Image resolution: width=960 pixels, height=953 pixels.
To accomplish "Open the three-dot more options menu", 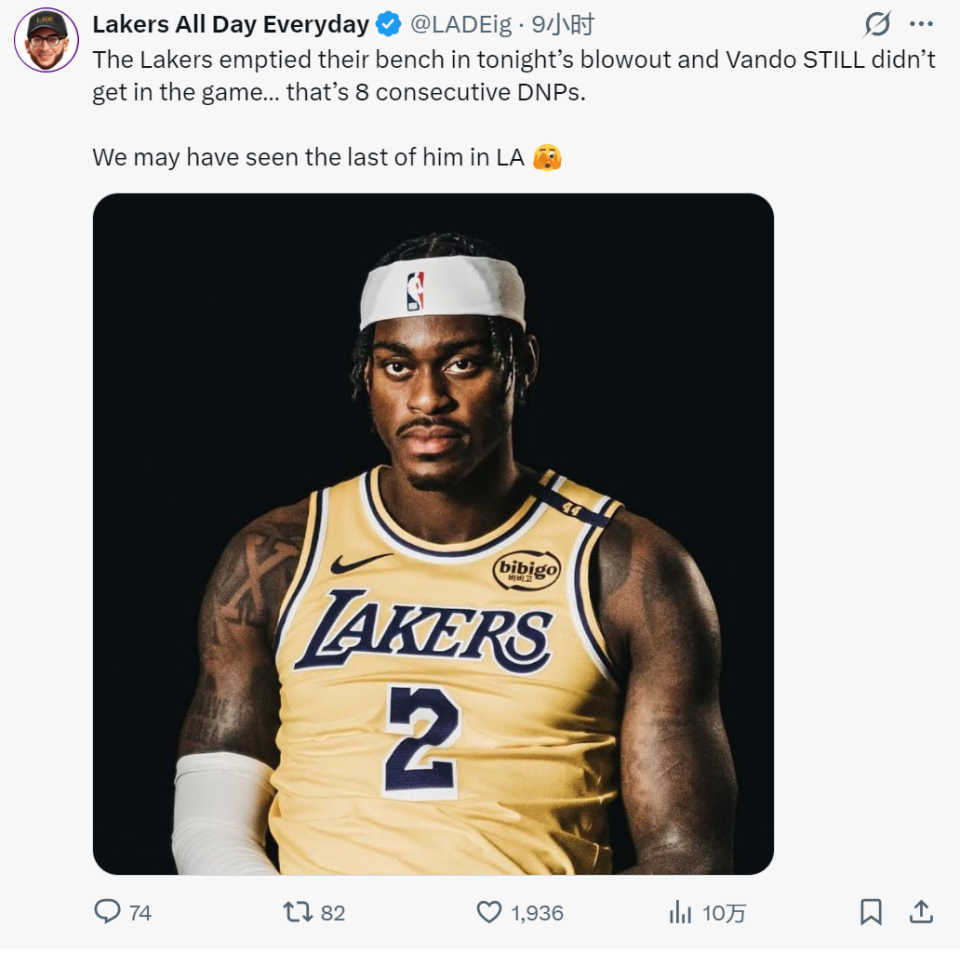I will pyautogui.click(x=921, y=24).
